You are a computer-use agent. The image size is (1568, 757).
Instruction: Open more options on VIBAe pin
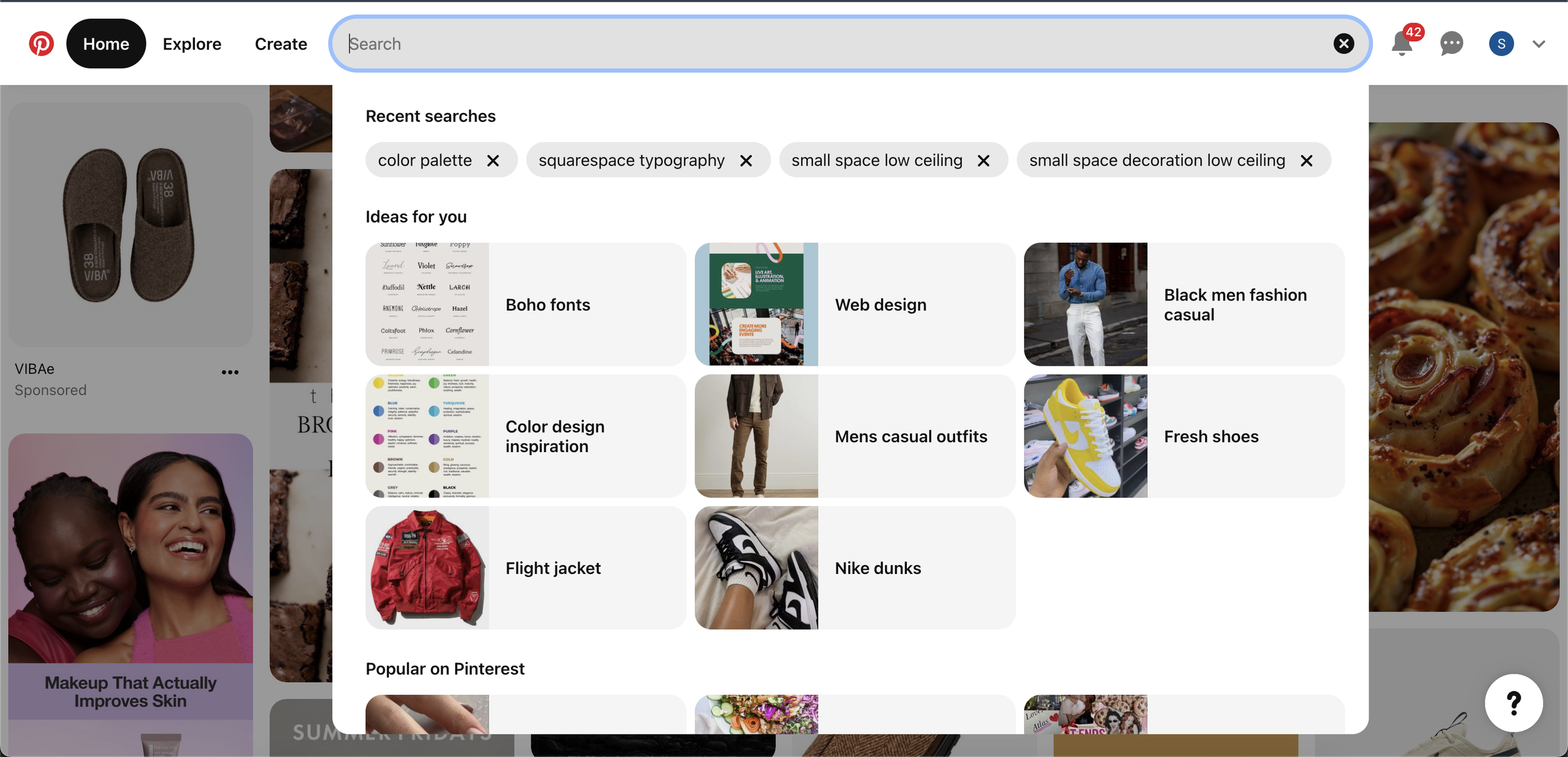pyautogui.click(x=230, y=373)
